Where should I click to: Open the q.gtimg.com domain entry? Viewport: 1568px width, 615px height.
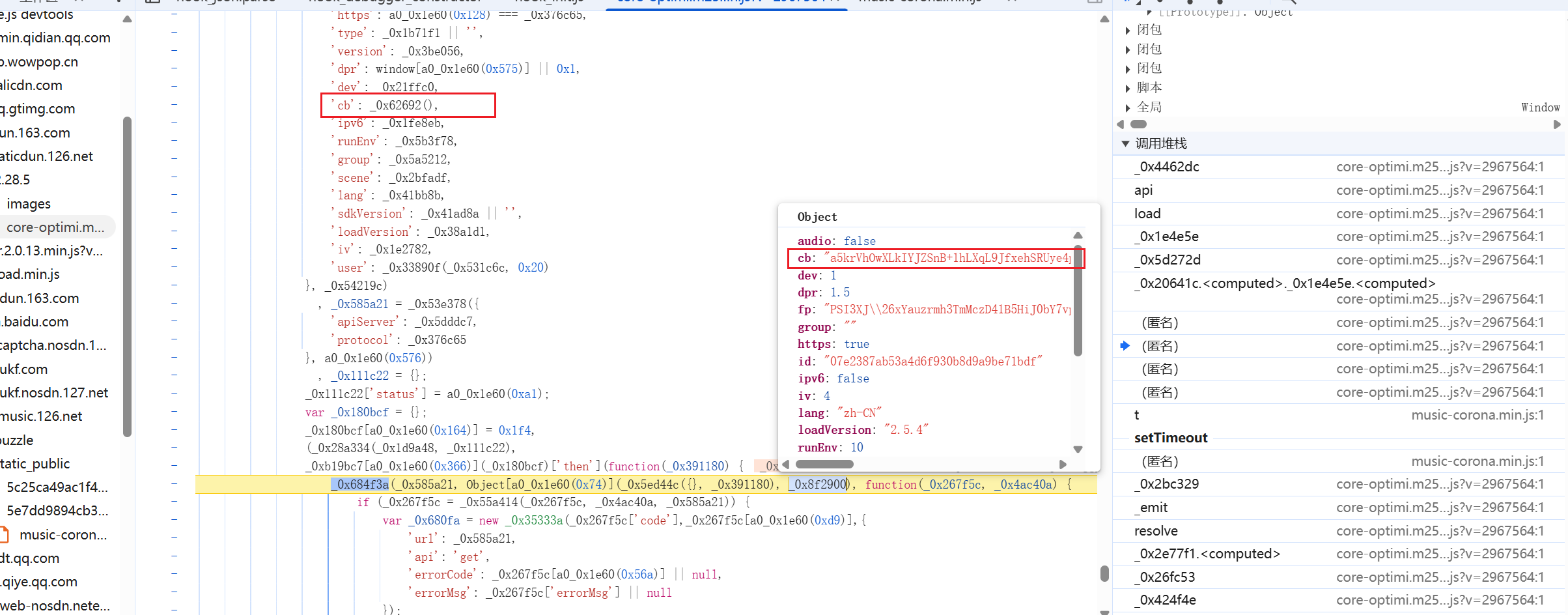click(38, 109)
